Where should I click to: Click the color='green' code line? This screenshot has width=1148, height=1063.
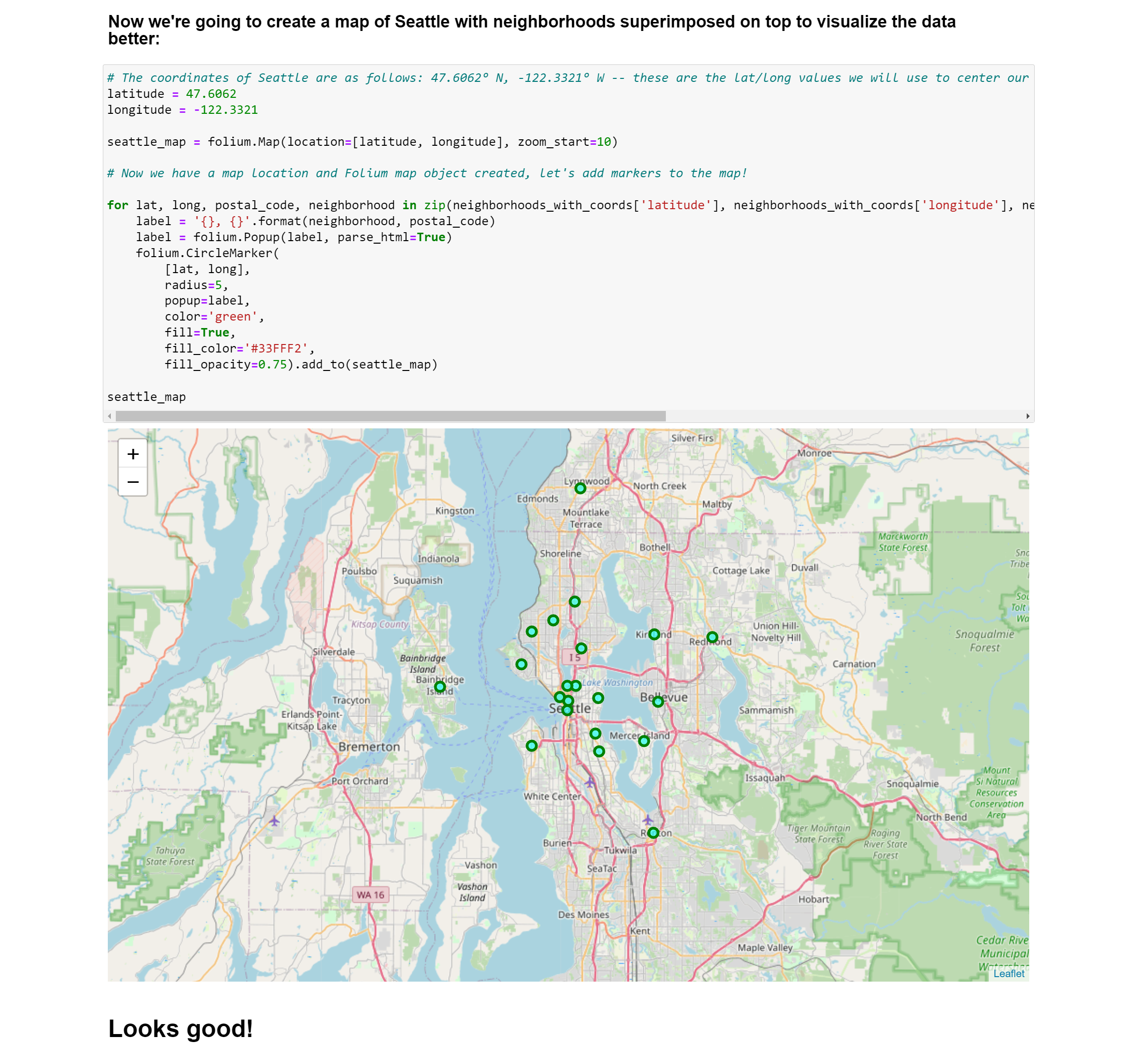tap(214, 317)
